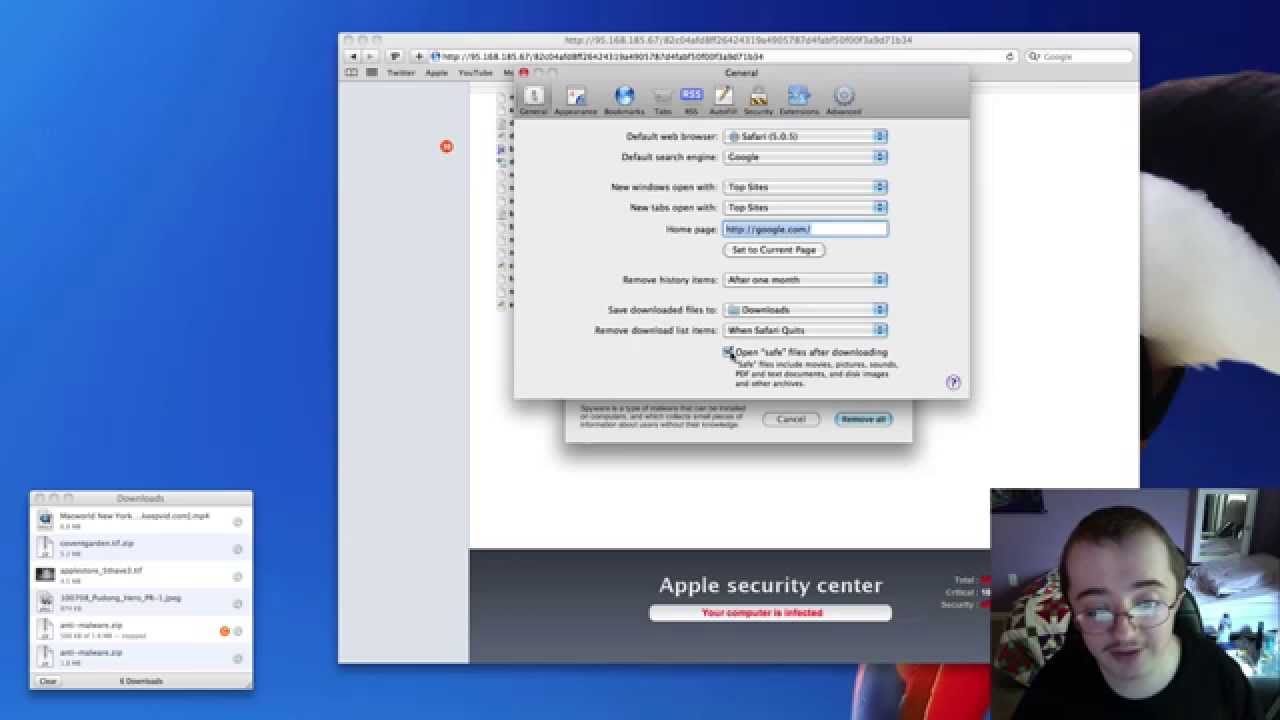Toggle Open "safe" files after downloading checkbox
The width and height of the screenshot is (1280, 720).
click(x=729, y=352)
